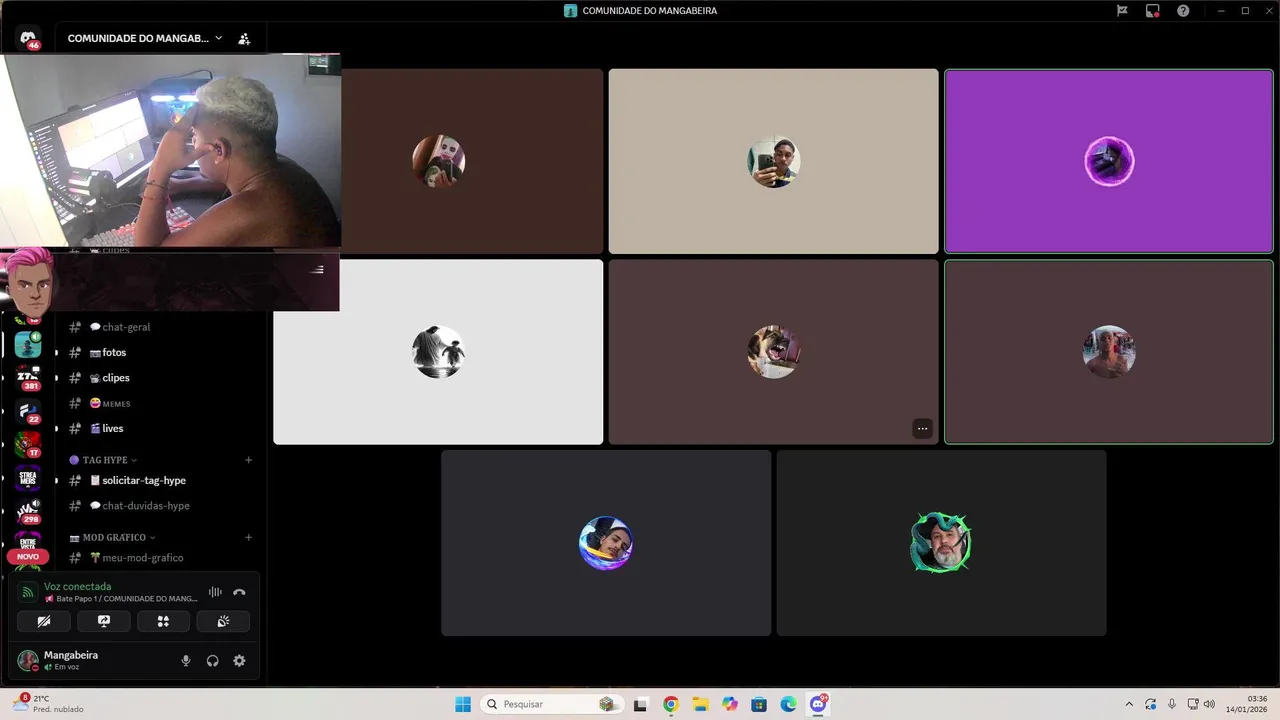Screen dimensions: 1280x720
Task: Click the NOVO unread mentions pill
Action: click(x=28, y=557)
